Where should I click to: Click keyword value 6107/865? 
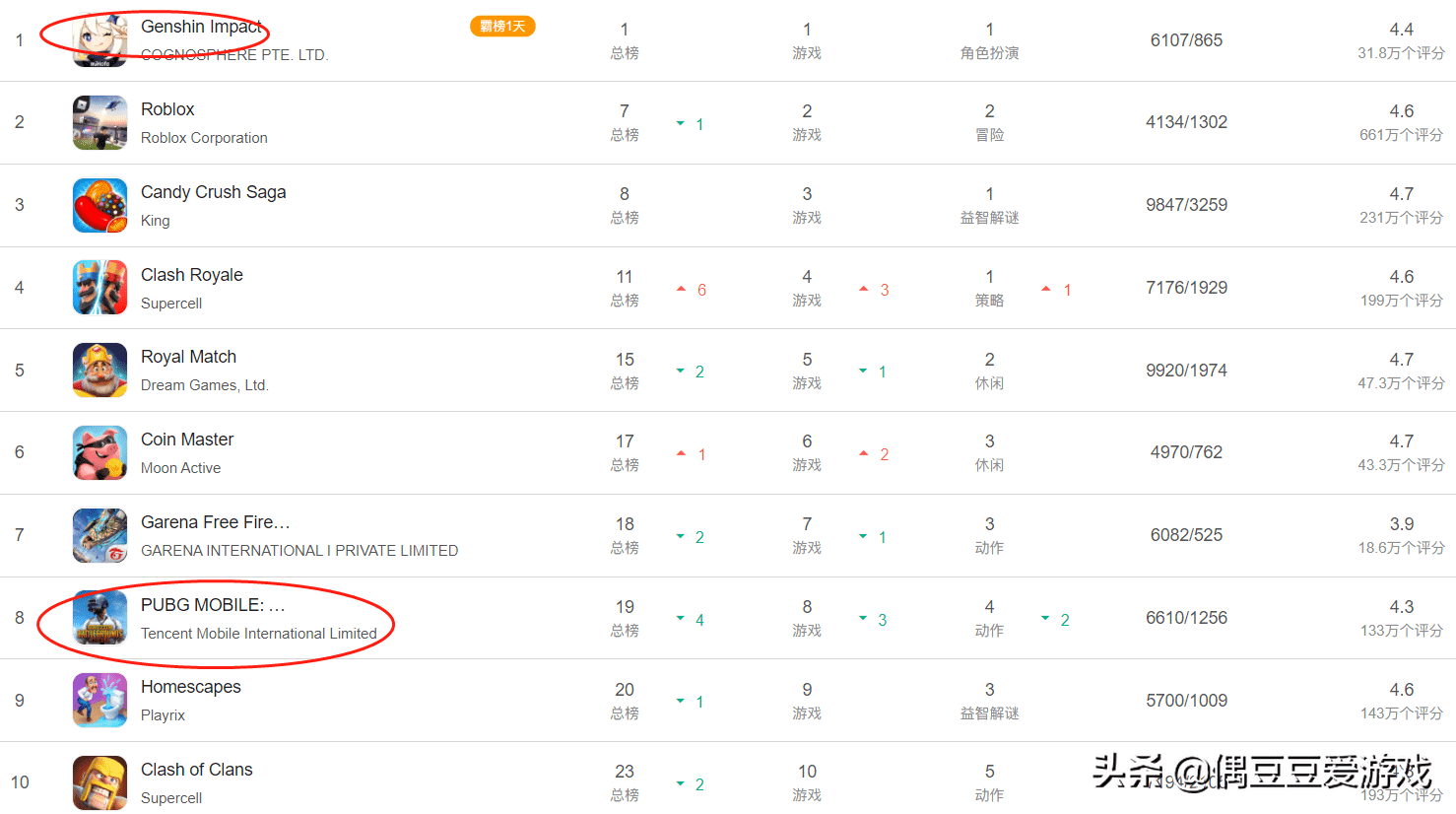[1186, 40]
